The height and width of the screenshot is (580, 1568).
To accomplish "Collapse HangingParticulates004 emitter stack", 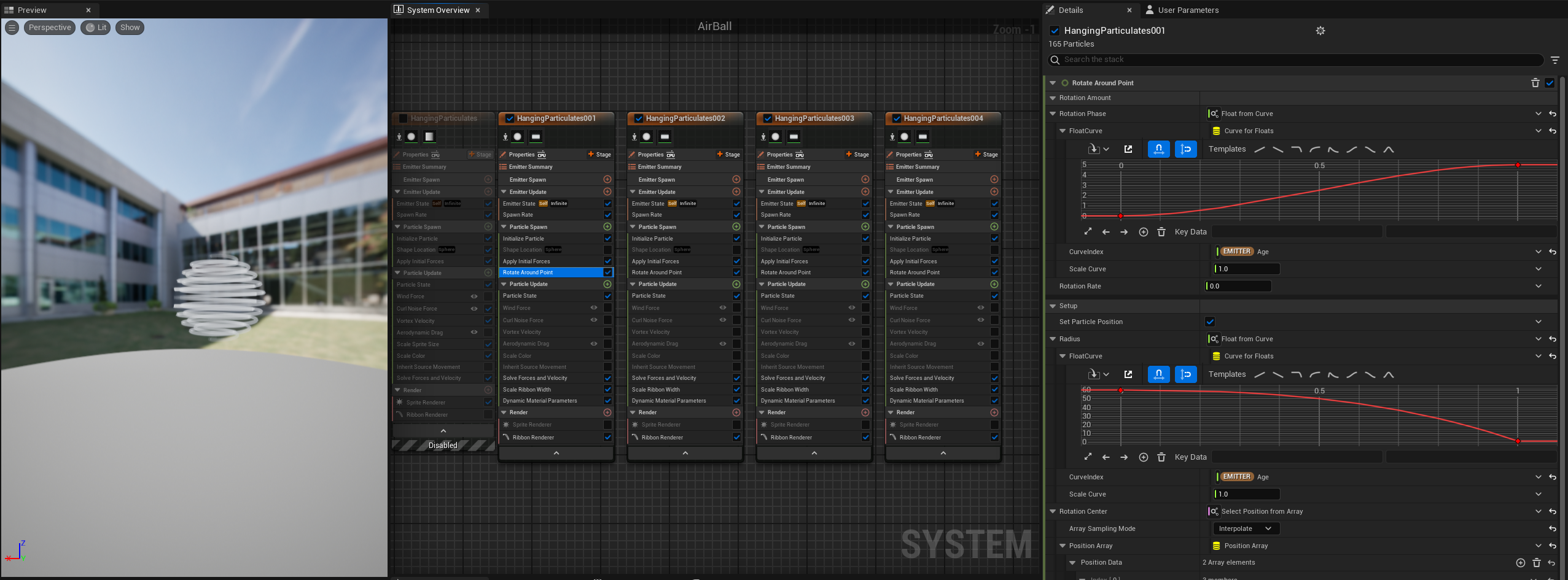I will [x=943, y=453].
